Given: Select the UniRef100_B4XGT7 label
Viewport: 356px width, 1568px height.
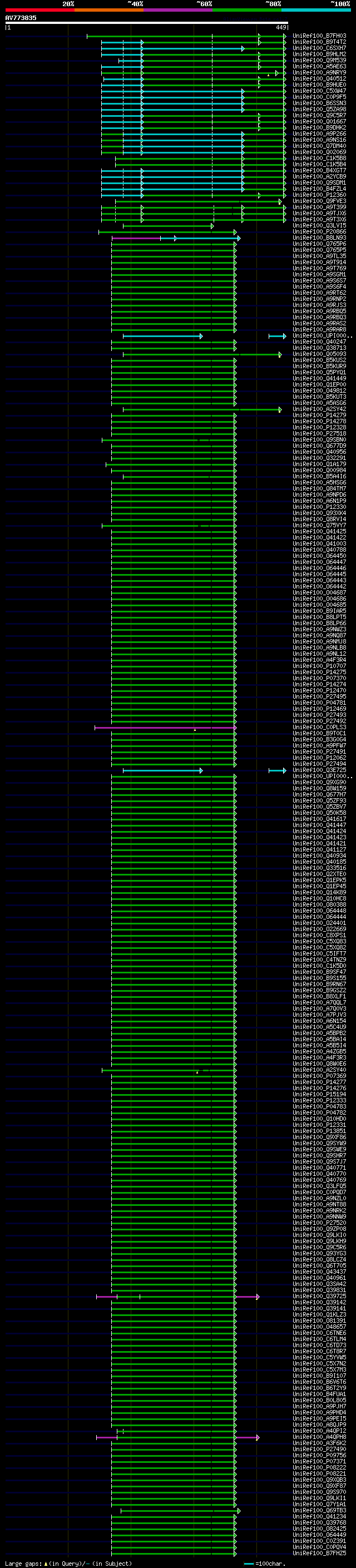Looking at the screenshot, I should [x=319, y=170].
